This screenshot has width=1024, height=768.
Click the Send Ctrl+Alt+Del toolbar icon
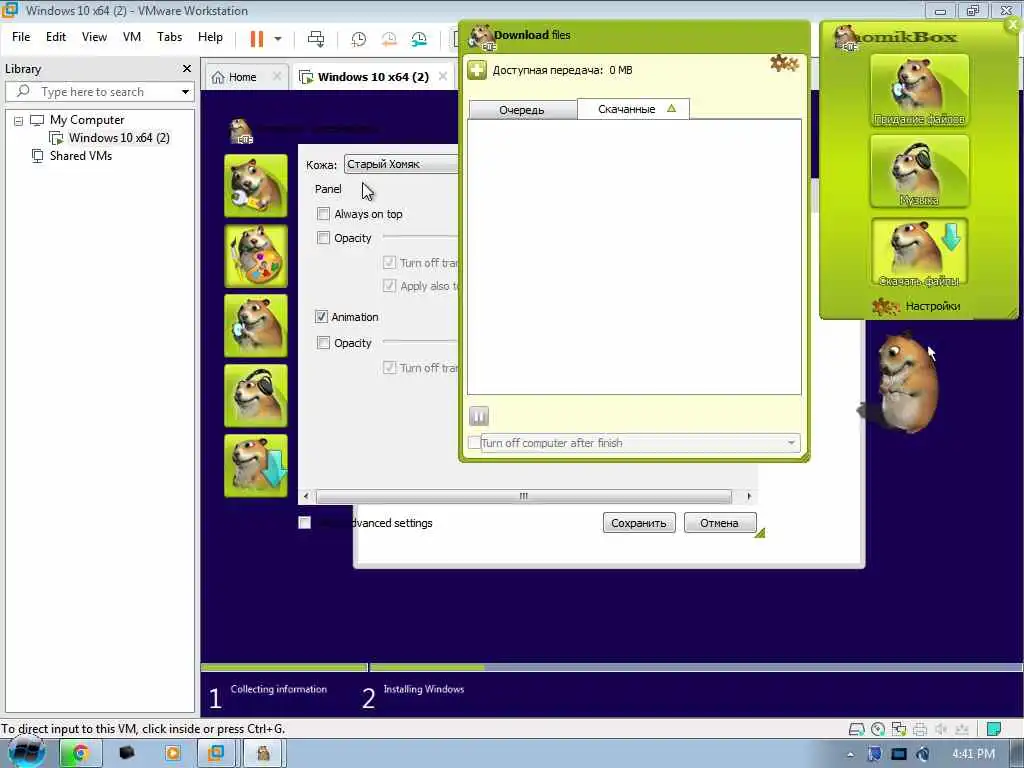pyautogui.click(x=316, y=39)
